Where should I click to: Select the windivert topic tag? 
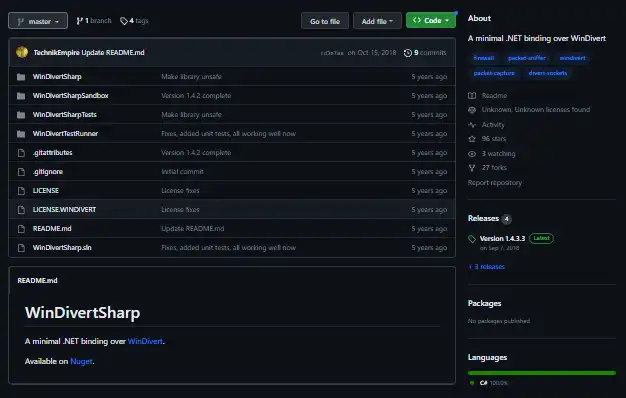click(x=573, y=58)
